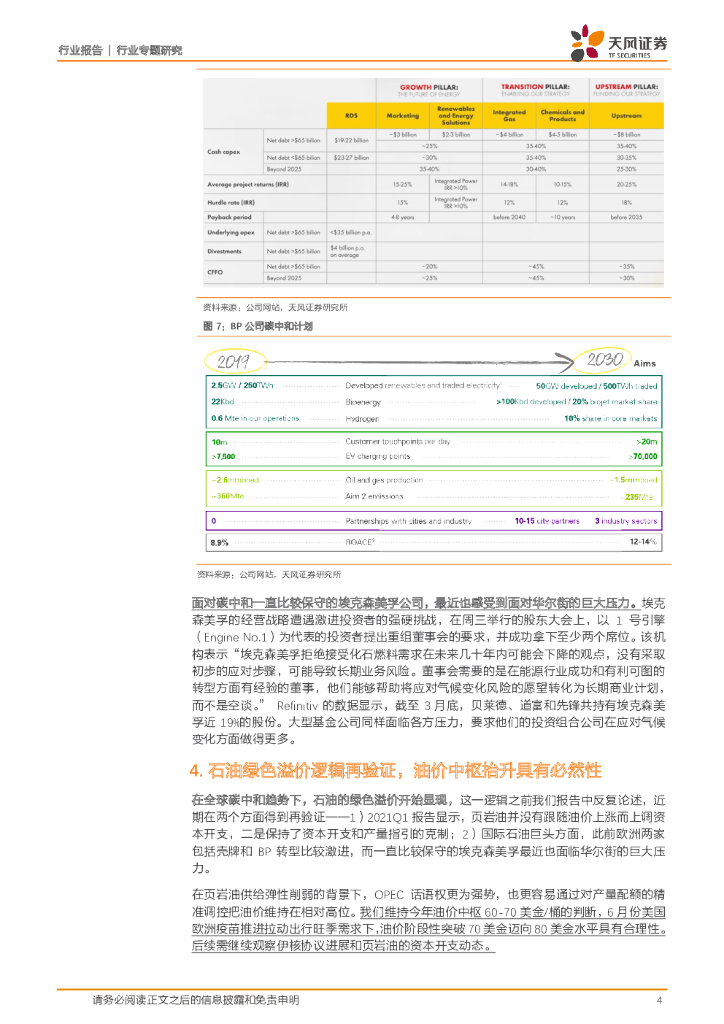The height and width of the screenshot is (1024, 724).
Task: Click the 3 industry sectors text
Action: pyautogui.click(x=625, y=521)
